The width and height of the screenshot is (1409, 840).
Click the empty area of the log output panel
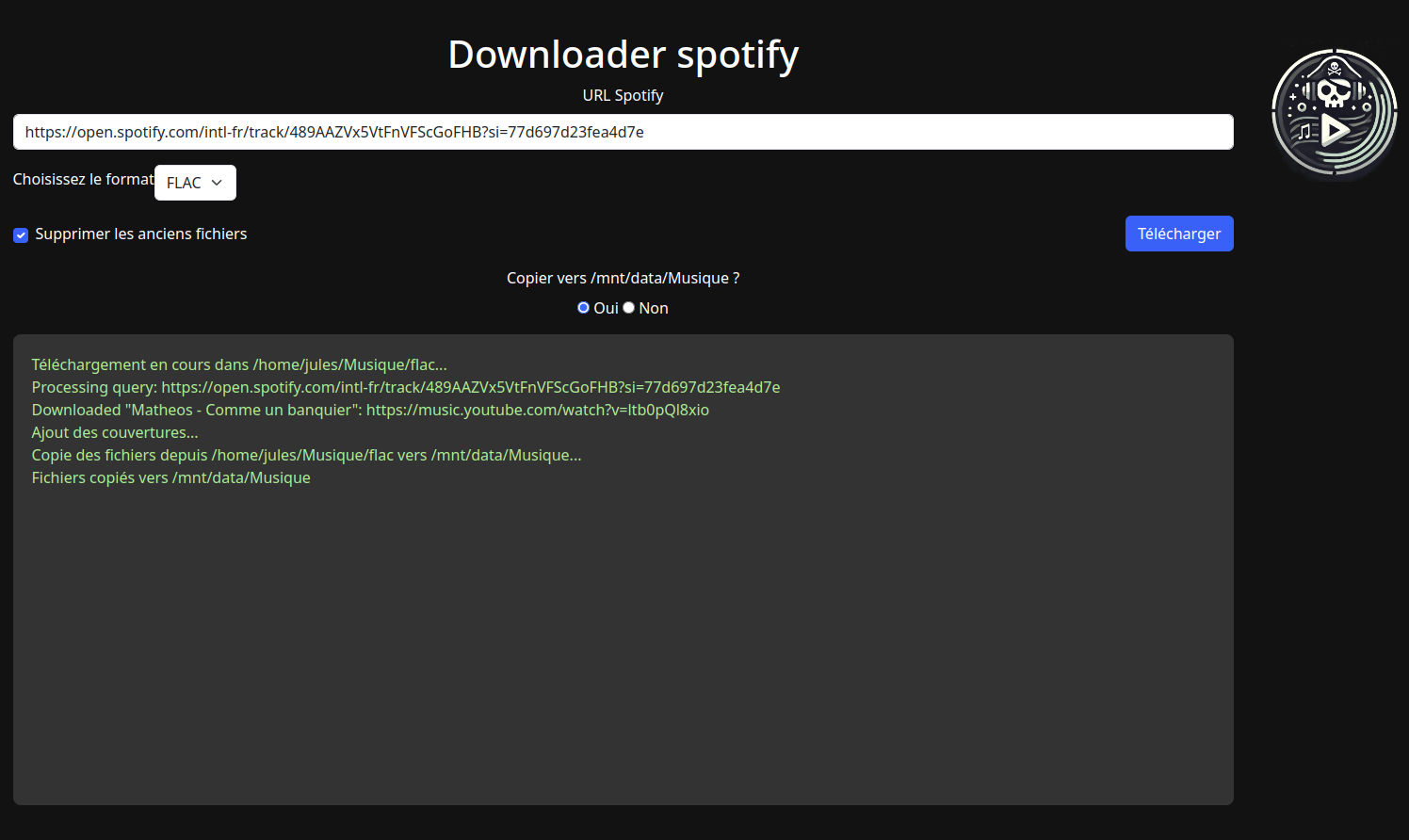(x=623, y=650)
